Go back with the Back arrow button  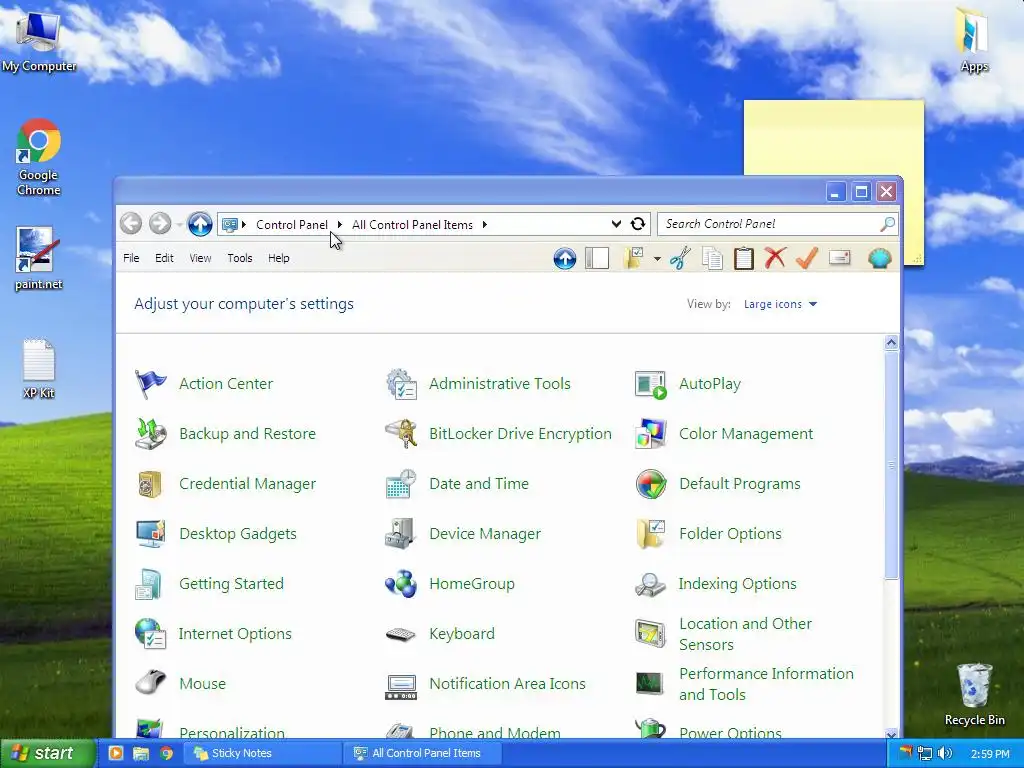coord(131,223)
